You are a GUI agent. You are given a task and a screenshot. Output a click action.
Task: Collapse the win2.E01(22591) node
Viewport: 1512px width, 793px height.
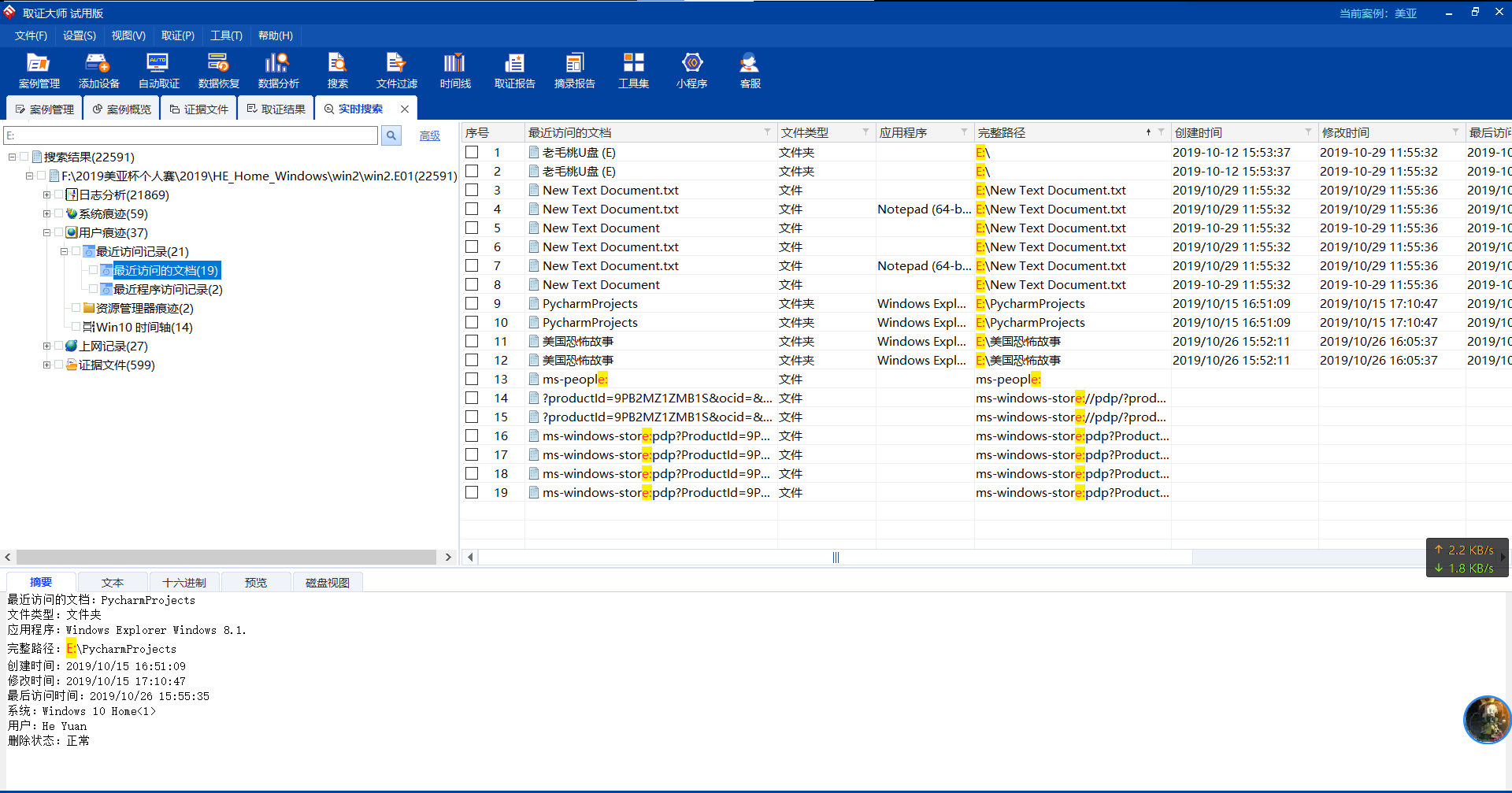click(x=29, y=176)
